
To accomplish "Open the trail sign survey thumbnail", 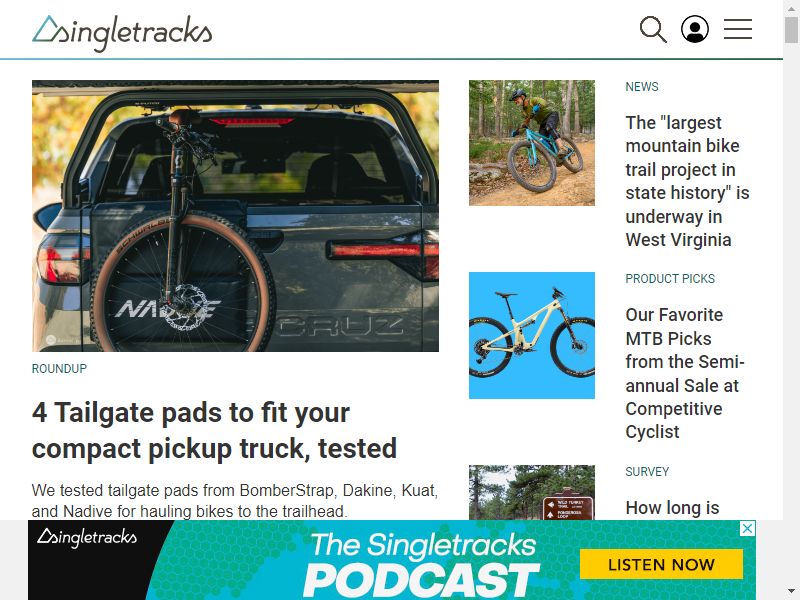I will click(x=532, y=492).
